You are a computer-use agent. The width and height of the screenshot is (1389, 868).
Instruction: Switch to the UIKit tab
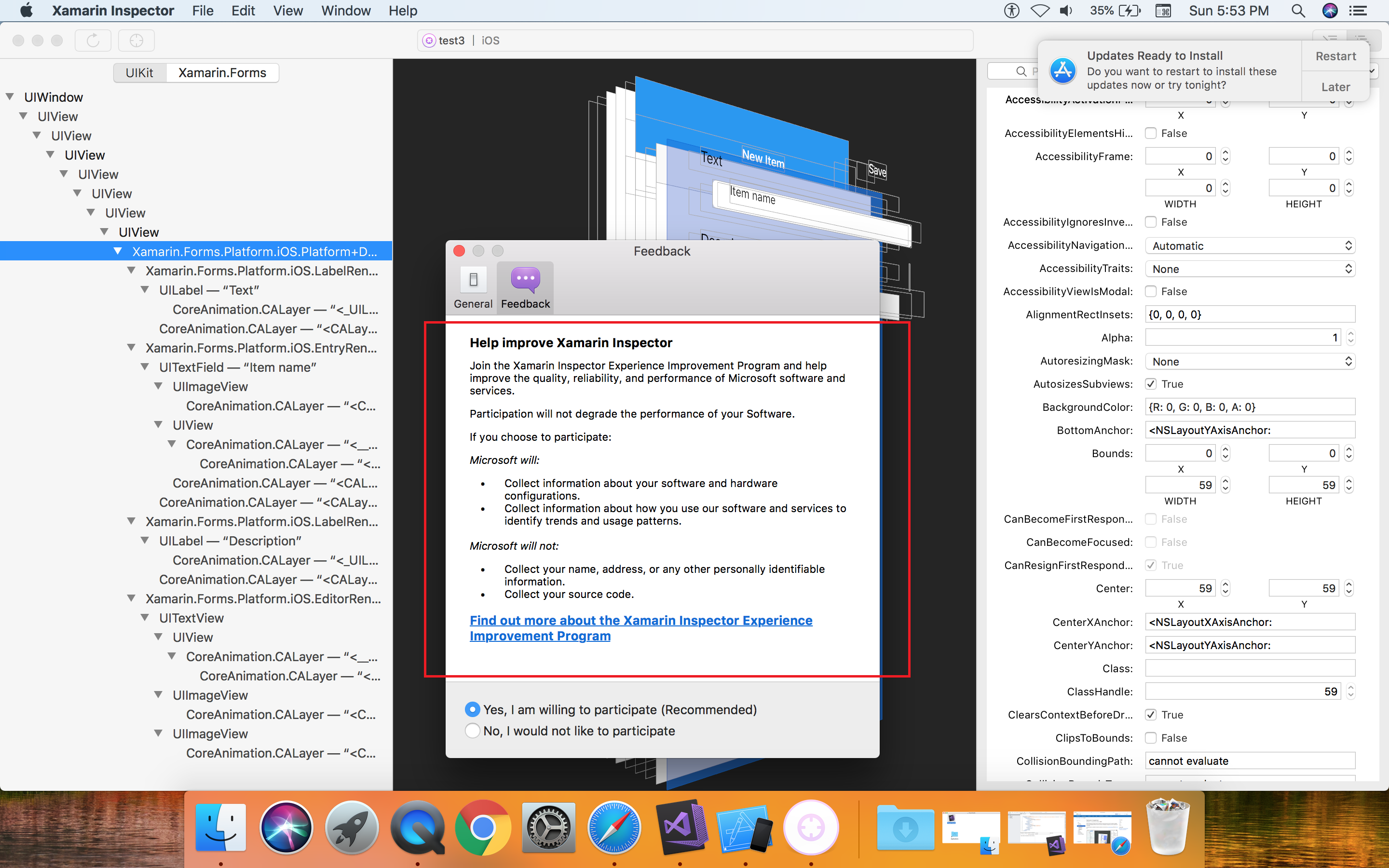click(139, 73)
